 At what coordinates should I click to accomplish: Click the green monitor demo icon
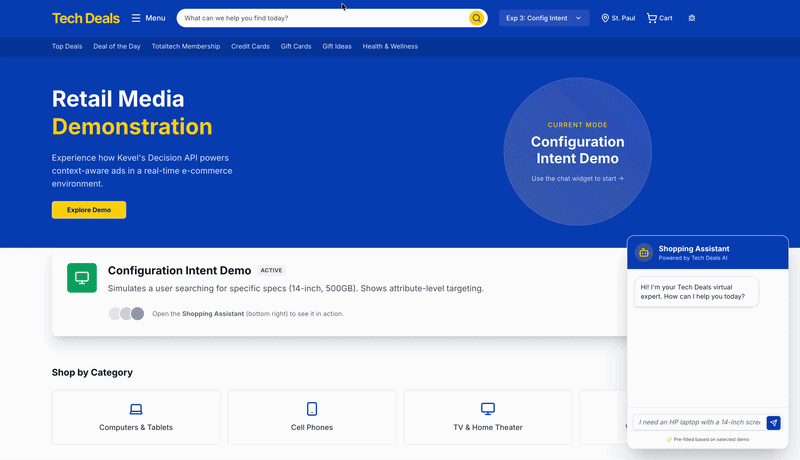(x=82, y=278)
